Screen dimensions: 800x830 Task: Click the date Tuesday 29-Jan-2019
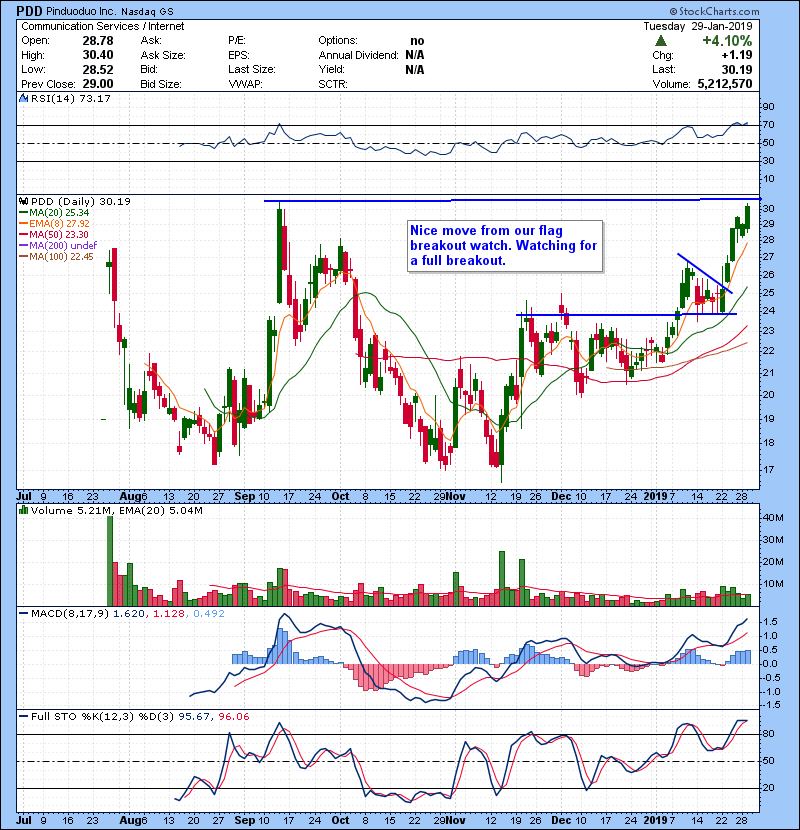698,26
